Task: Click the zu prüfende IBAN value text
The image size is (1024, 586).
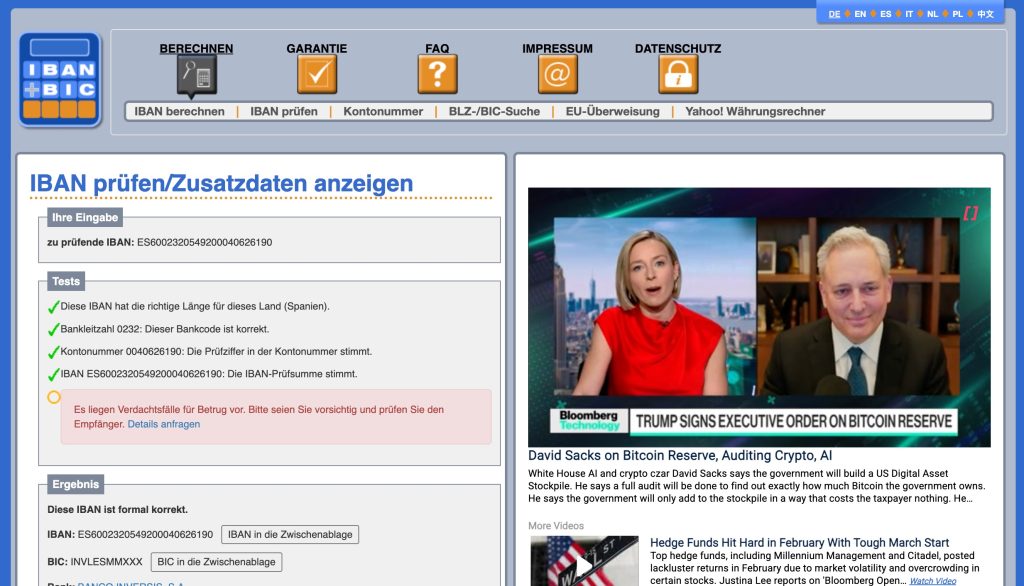Action: (x=204, y=242)
